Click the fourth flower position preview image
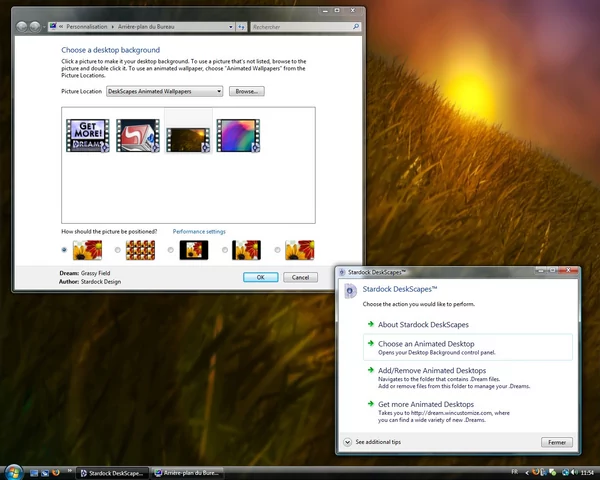Viewport: 600px width, 480px height. click(x=246, y=250)
